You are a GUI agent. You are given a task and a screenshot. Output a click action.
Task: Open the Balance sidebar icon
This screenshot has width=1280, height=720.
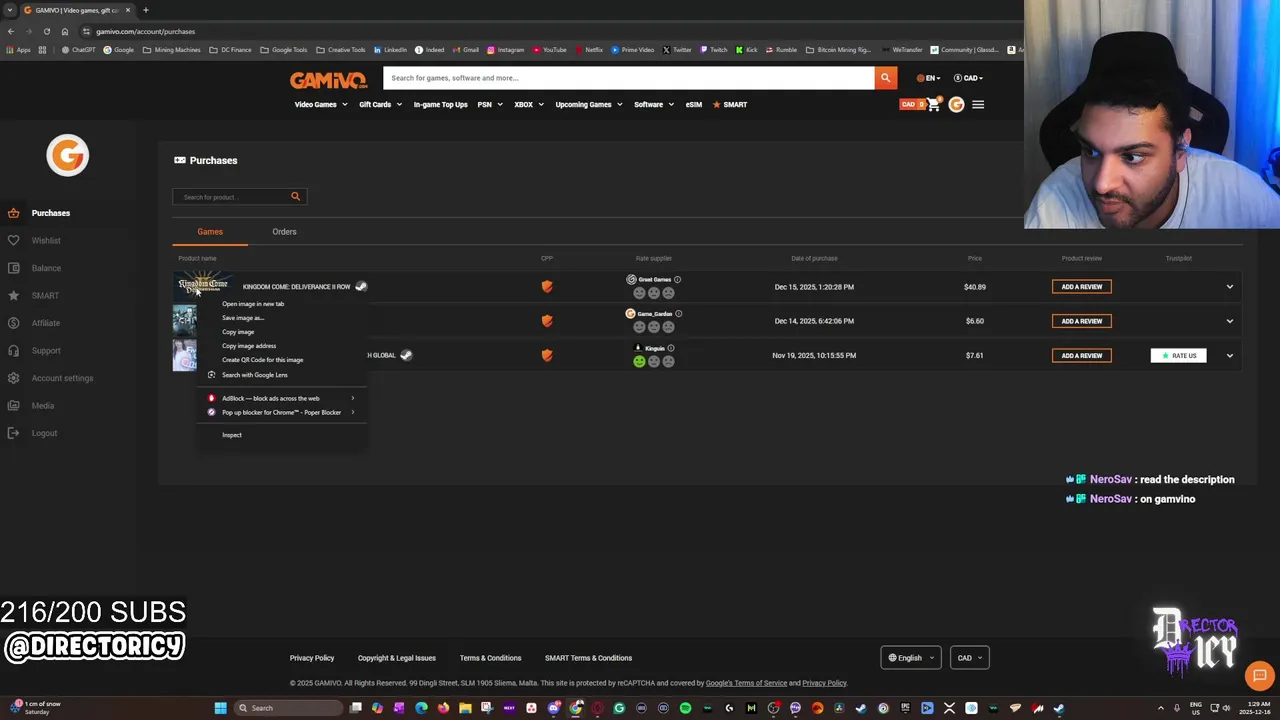coord(13,268)
